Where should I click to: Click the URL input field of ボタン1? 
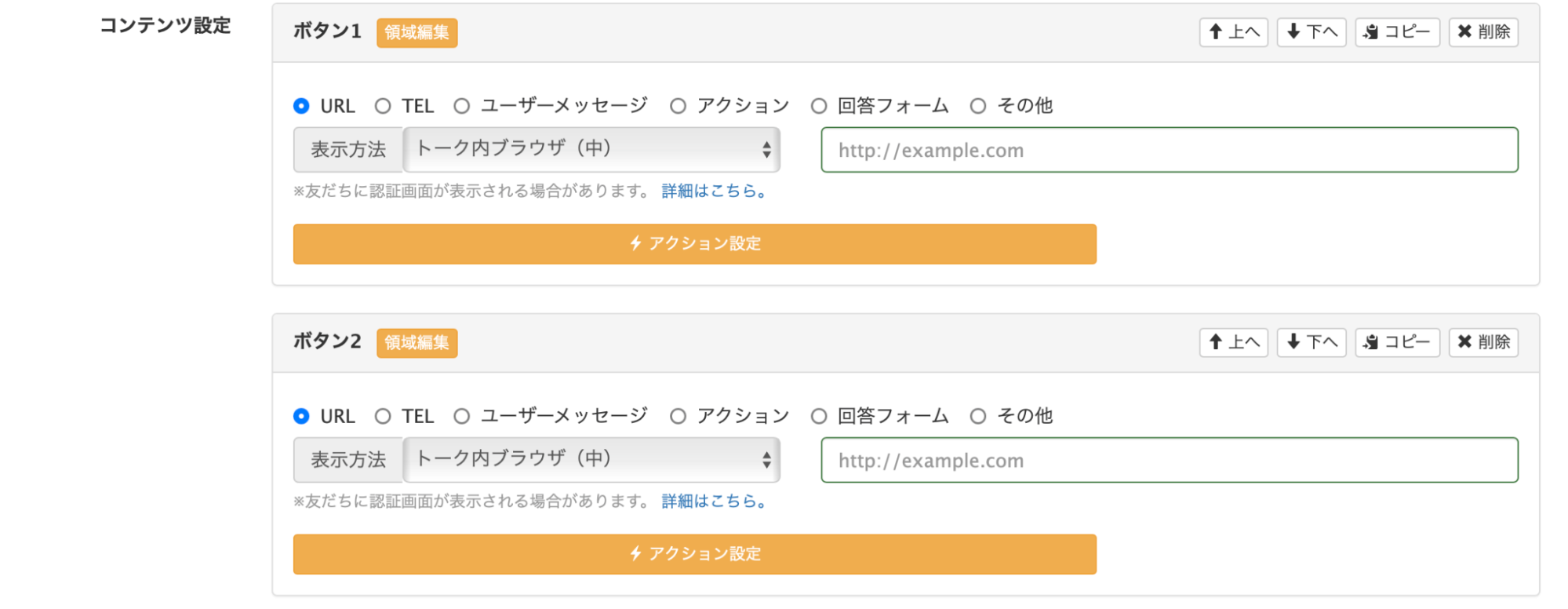tap(1169, 149)
